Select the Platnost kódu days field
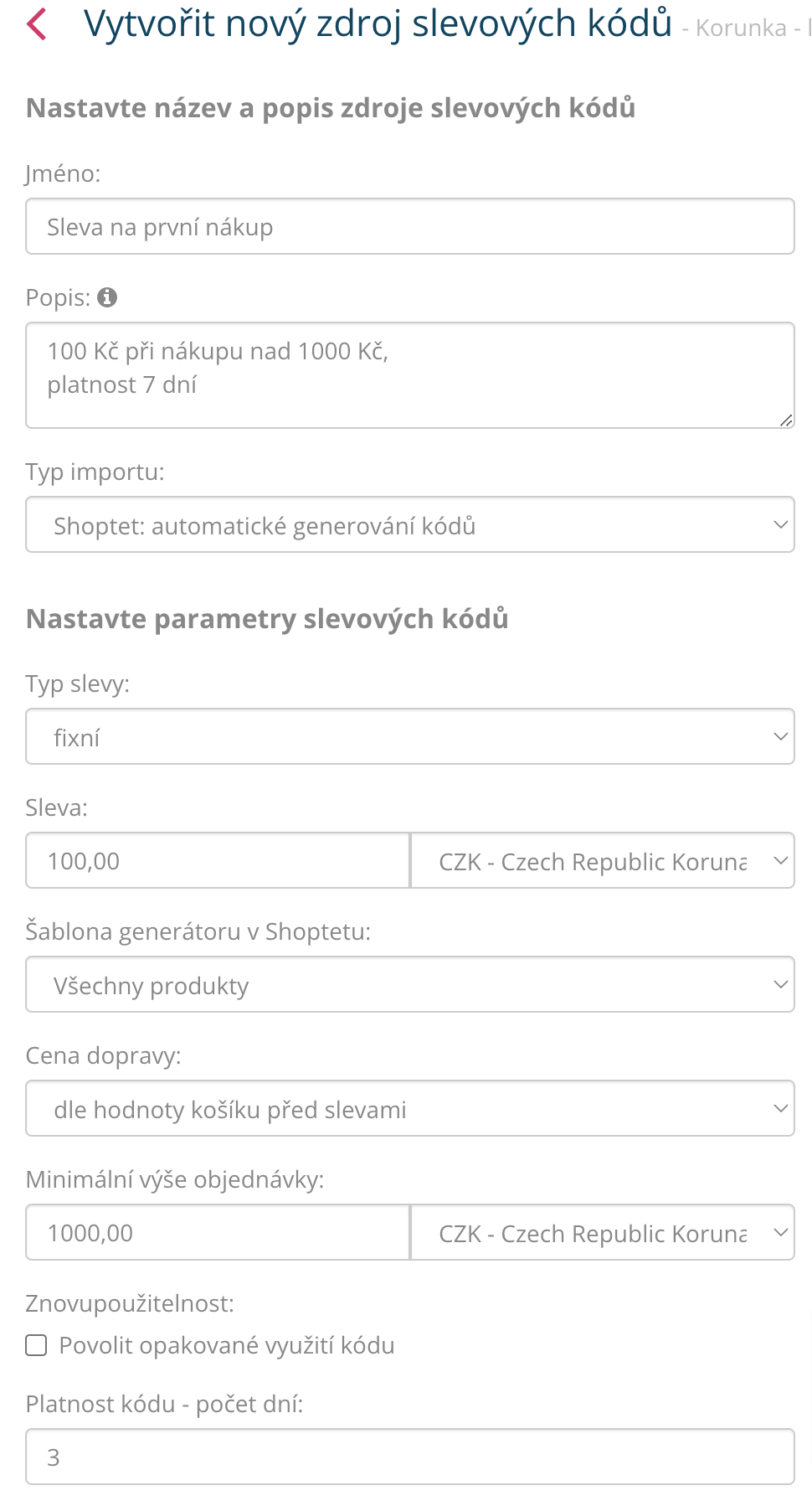The height and width of the screenshot is (1506, 812). point(409,1457)
